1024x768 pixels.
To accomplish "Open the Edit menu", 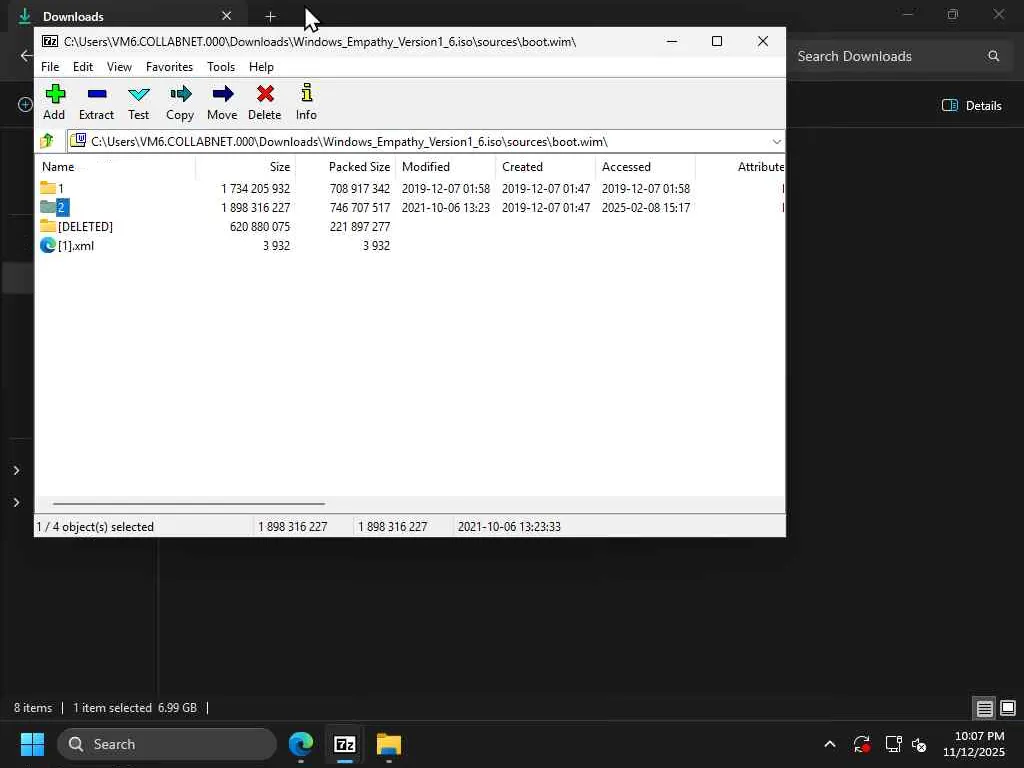I will [82, 67].
